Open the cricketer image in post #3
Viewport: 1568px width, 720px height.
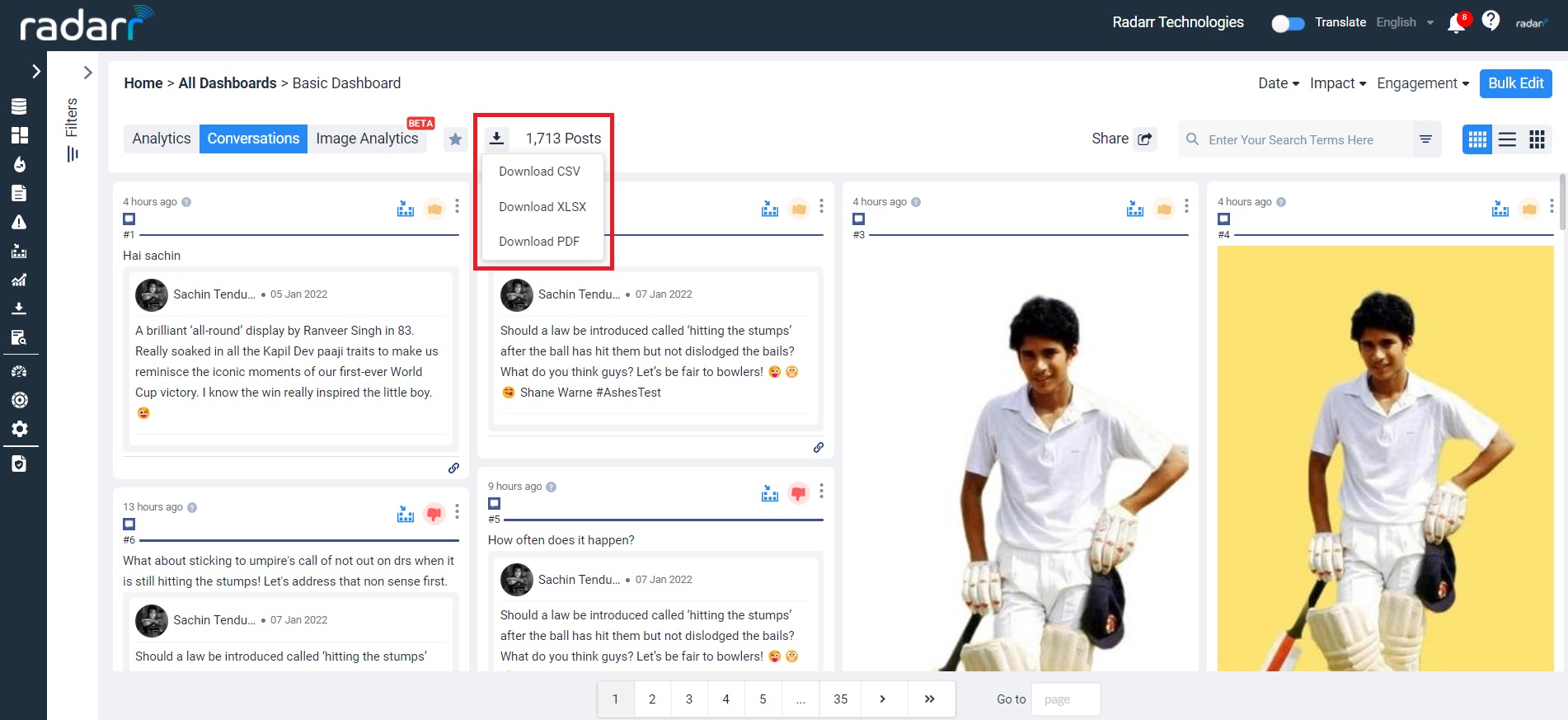[1020, 459]
